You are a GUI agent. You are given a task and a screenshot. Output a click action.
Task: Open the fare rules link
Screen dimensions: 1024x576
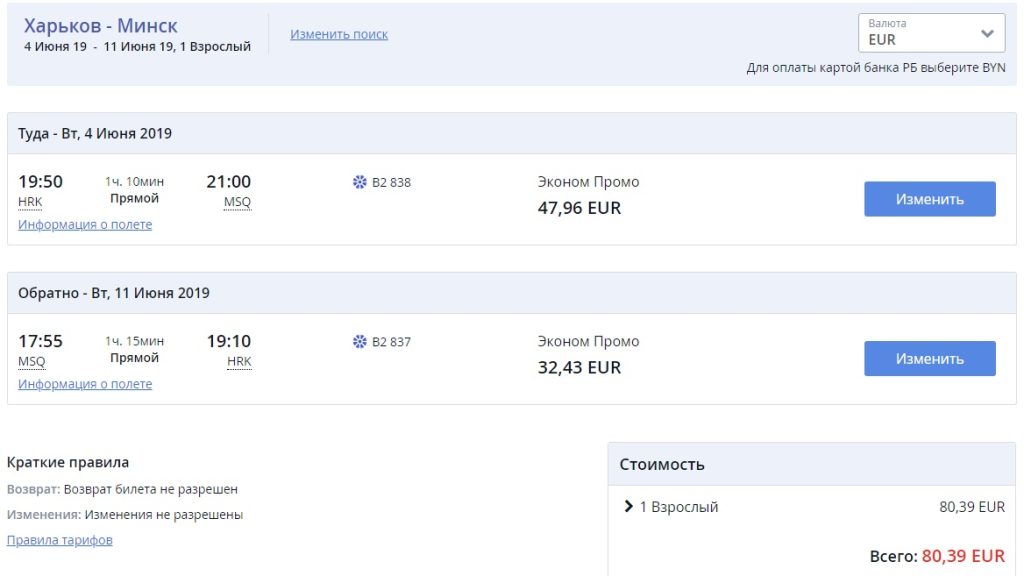59,540
